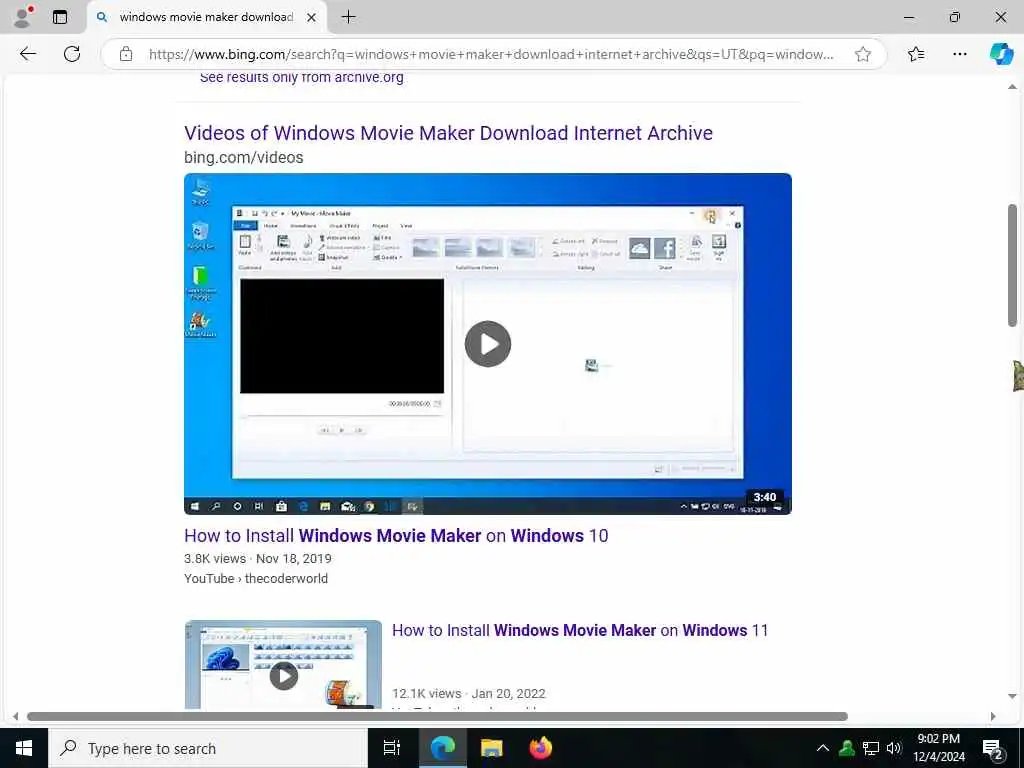Open the notification center icon
The width and height of the screenshot is (1024, 768).
[x=993, y=748]
